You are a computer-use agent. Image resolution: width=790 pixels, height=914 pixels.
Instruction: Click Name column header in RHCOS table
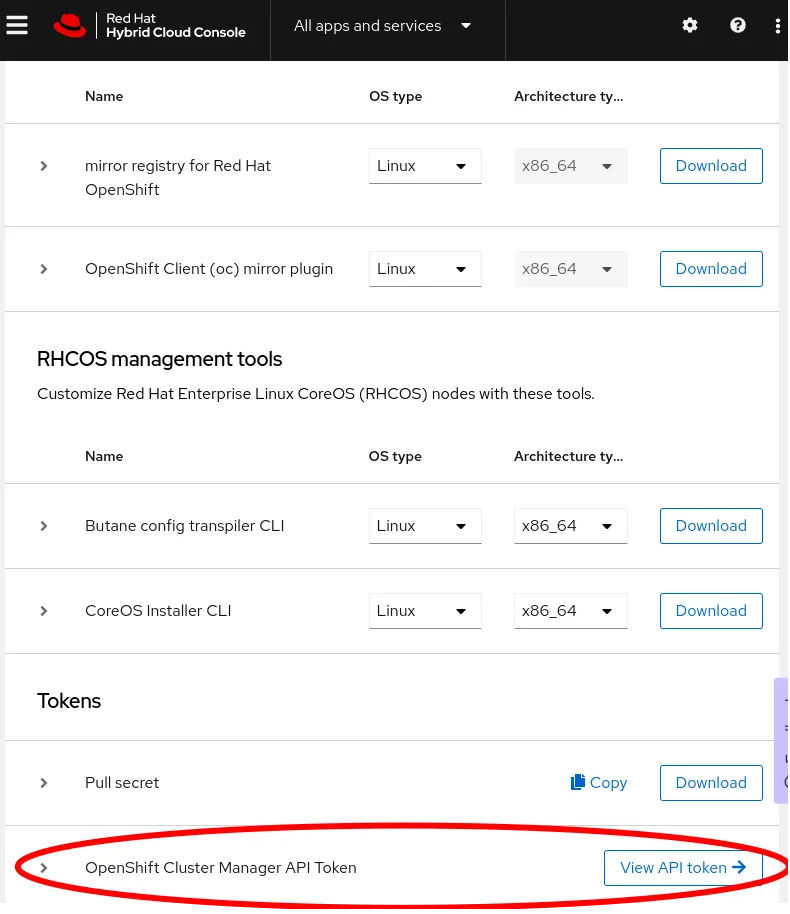click(104, 456)
